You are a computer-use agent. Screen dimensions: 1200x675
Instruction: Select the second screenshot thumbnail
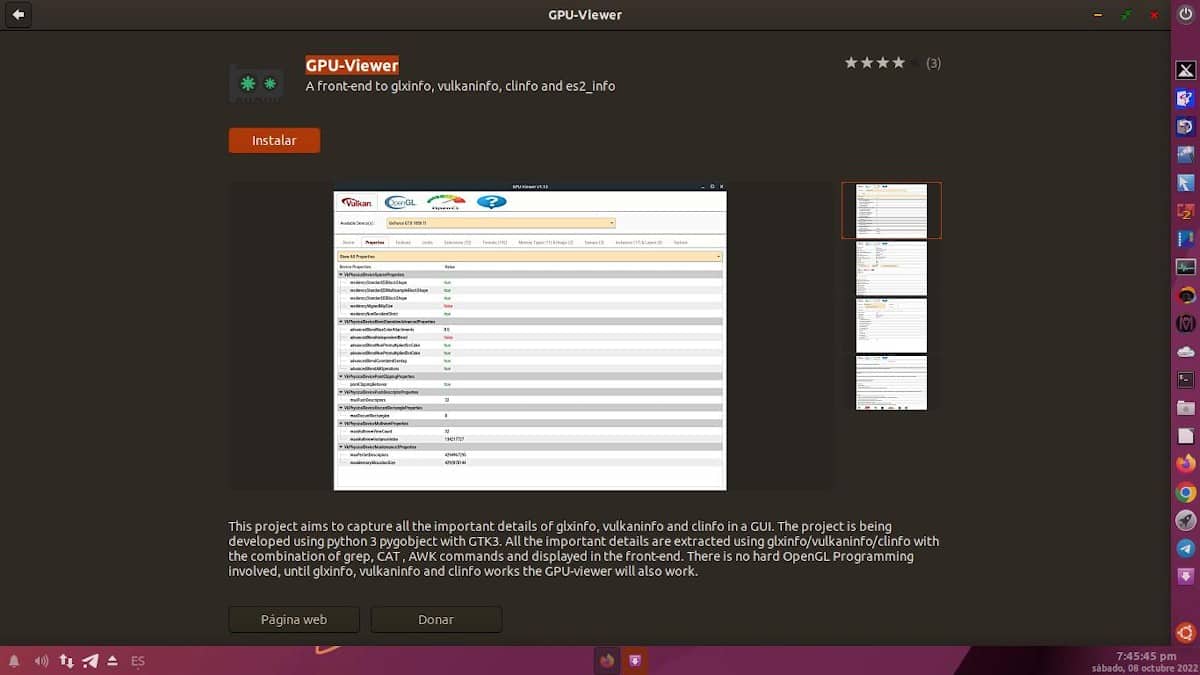pos(891,268)
